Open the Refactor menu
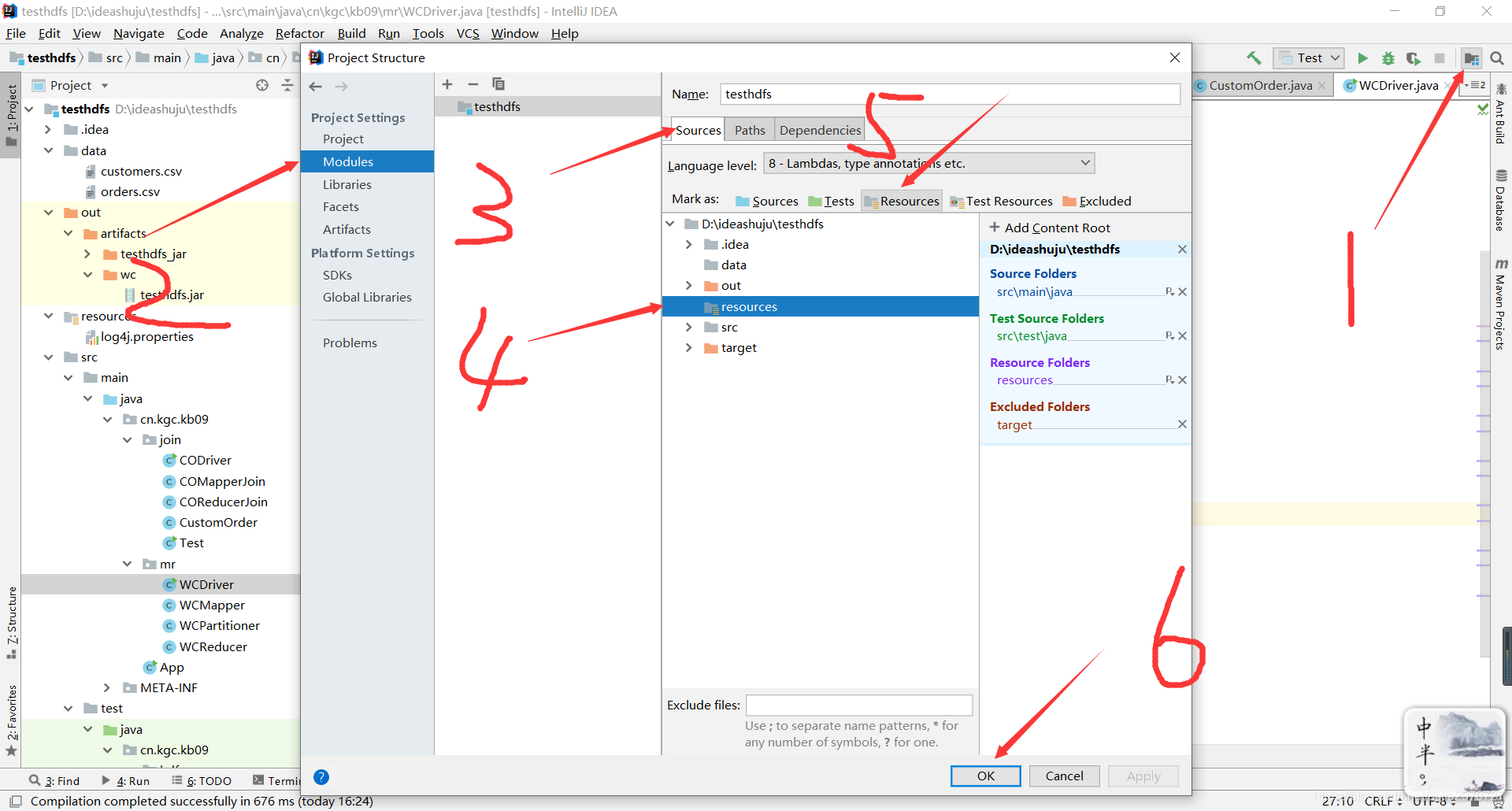Screen dimensions: 1512x811 299,33
